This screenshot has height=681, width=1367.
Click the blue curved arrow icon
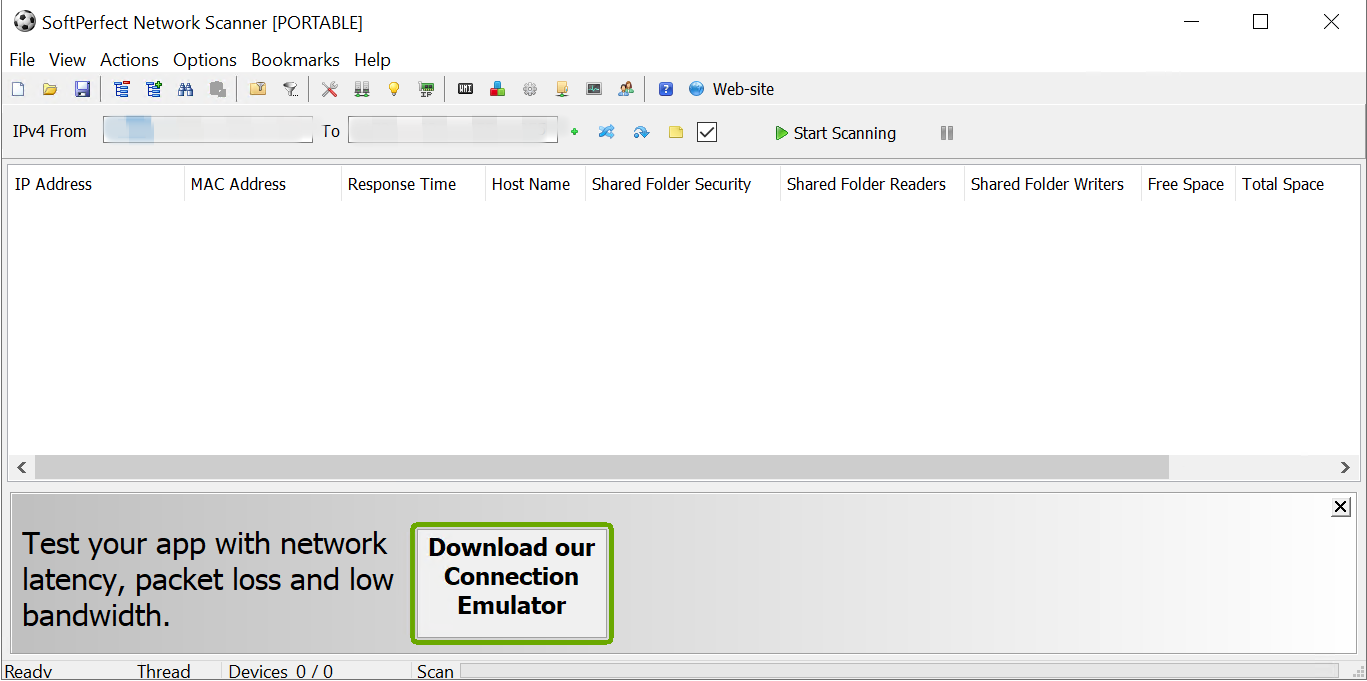click(641, 132)
